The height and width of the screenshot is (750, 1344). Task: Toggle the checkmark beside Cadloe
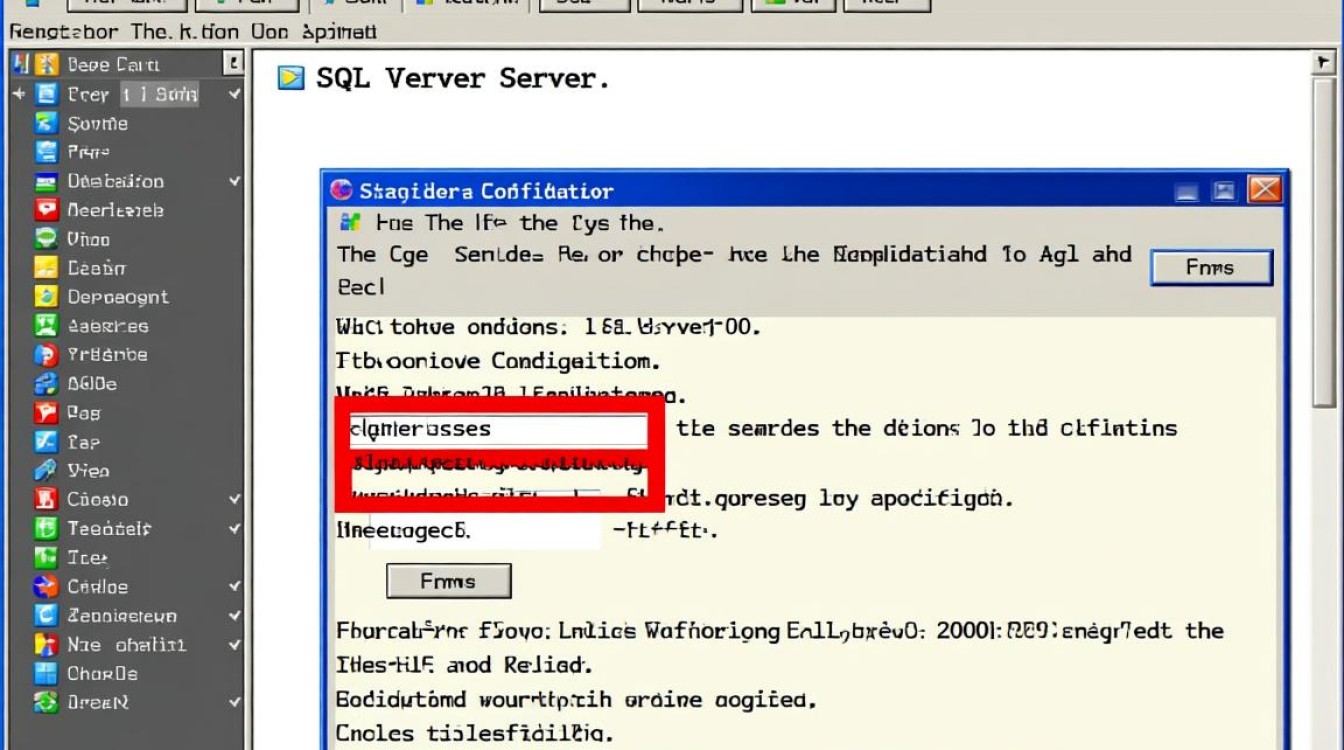coord(232,587)
